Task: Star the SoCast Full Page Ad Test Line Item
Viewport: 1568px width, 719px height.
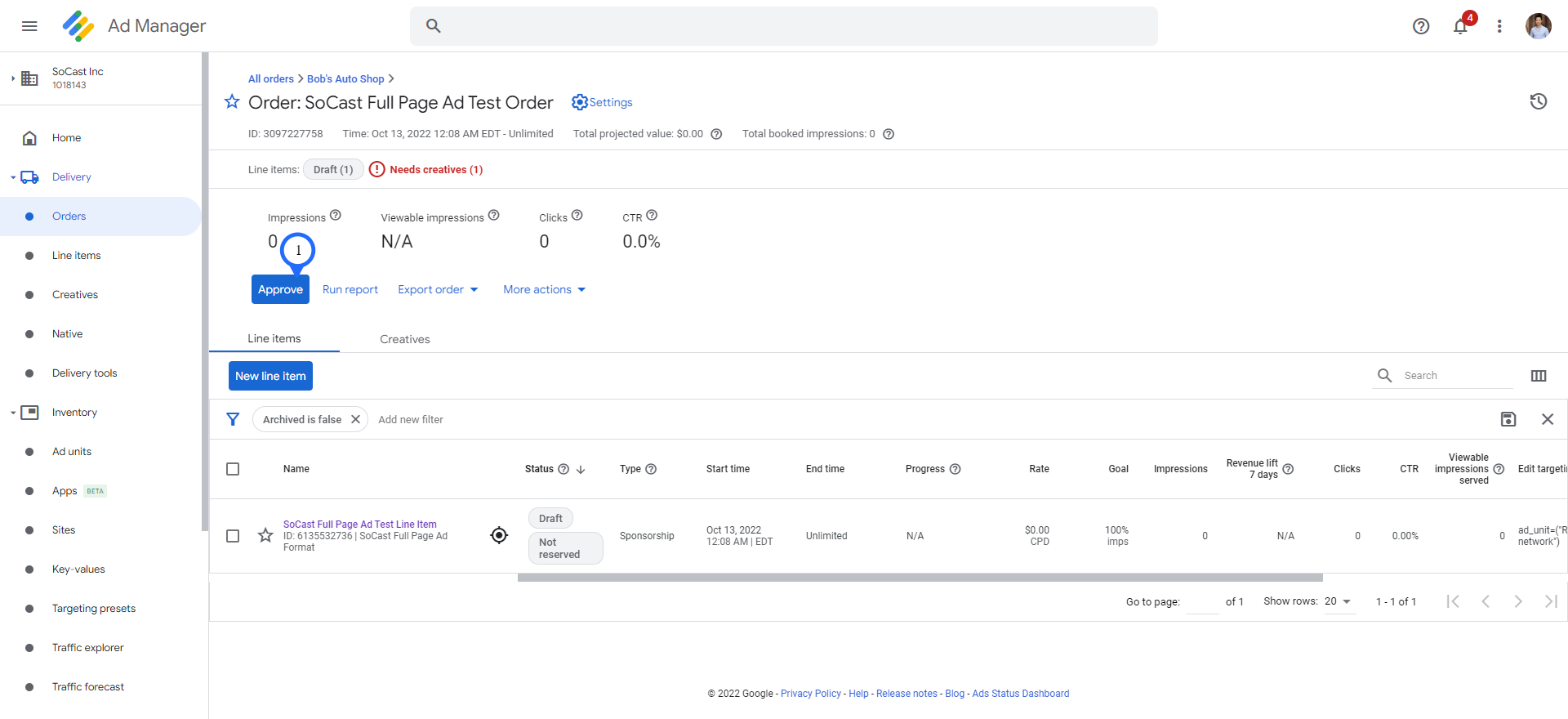Action: [265, 536]
